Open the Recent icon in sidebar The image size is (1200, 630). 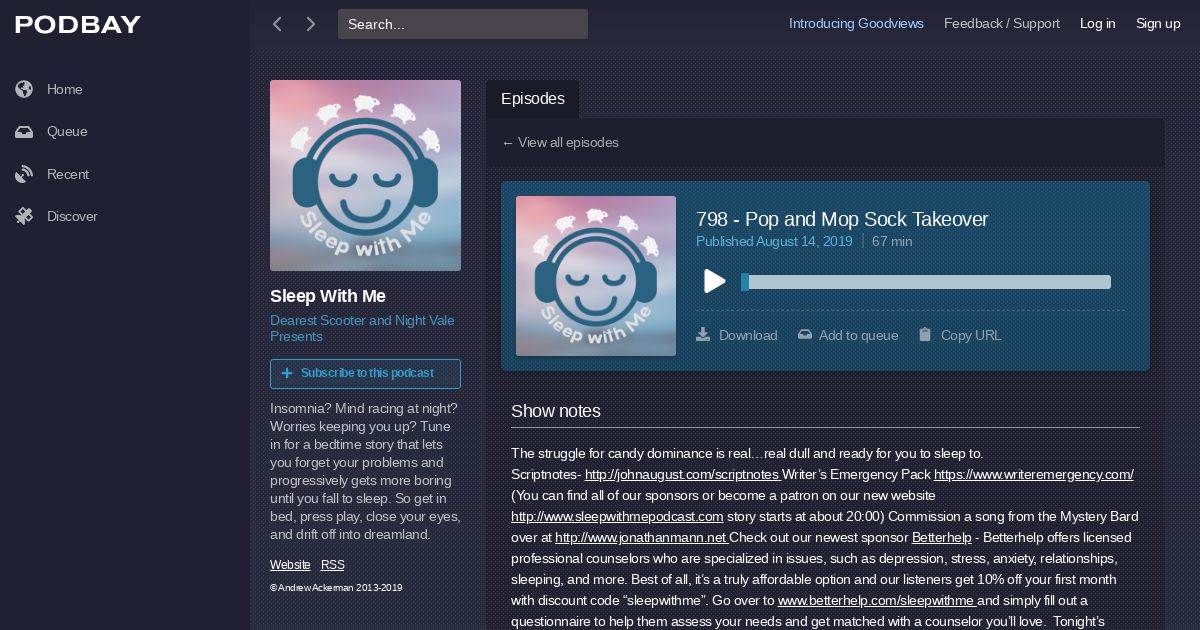click(x=24, y=174)
